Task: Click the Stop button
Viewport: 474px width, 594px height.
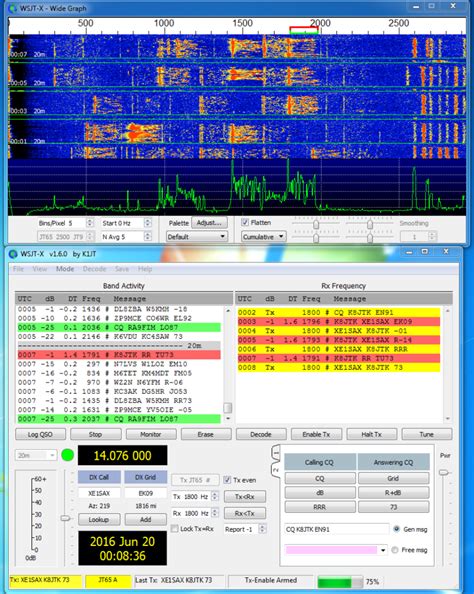Action: coord(95,435)
